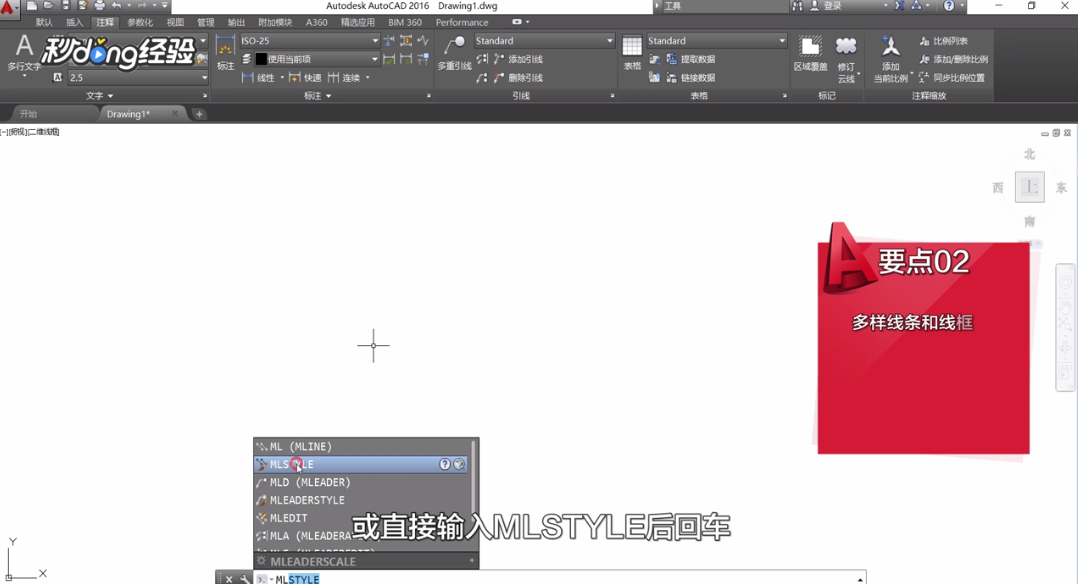Click Link Data (链接数据)
Viewport: 1078px width, 584px height.
point(691,78)
